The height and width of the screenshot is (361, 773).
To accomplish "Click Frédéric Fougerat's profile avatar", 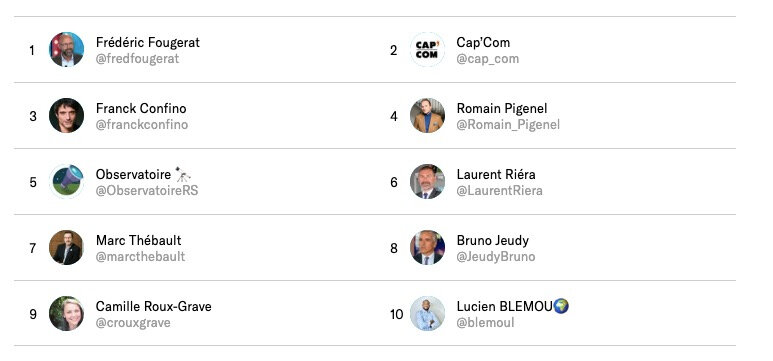I will coord(67,49).
